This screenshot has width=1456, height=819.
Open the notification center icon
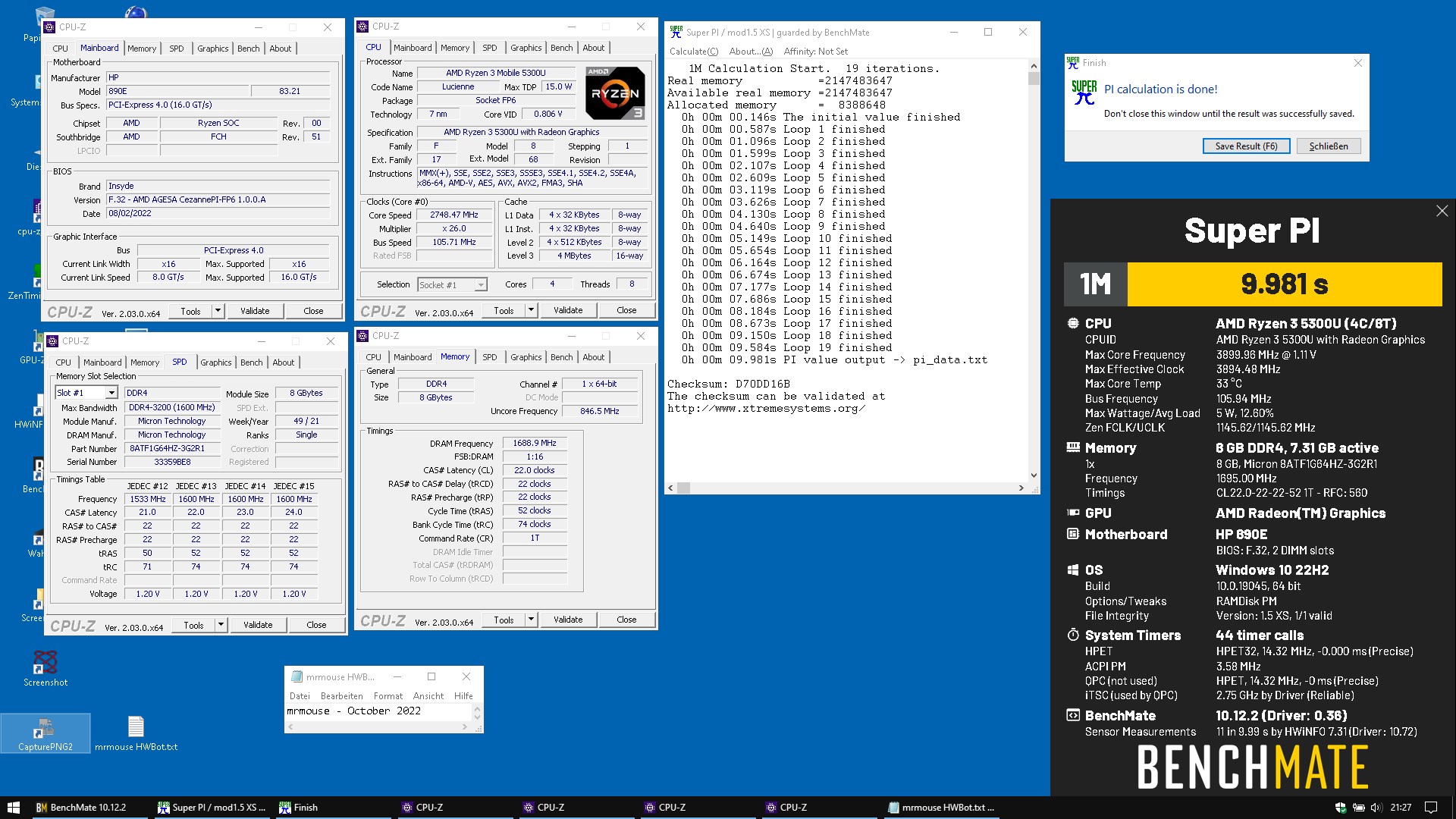(1431, 808)
